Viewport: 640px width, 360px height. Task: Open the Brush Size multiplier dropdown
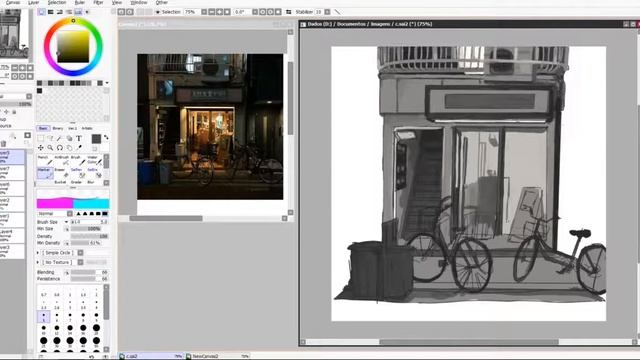click(x=67, y=222)
